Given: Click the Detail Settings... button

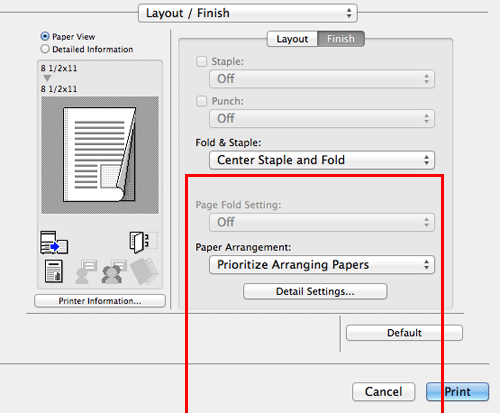Looking at the screenshot, I should 315,291.
